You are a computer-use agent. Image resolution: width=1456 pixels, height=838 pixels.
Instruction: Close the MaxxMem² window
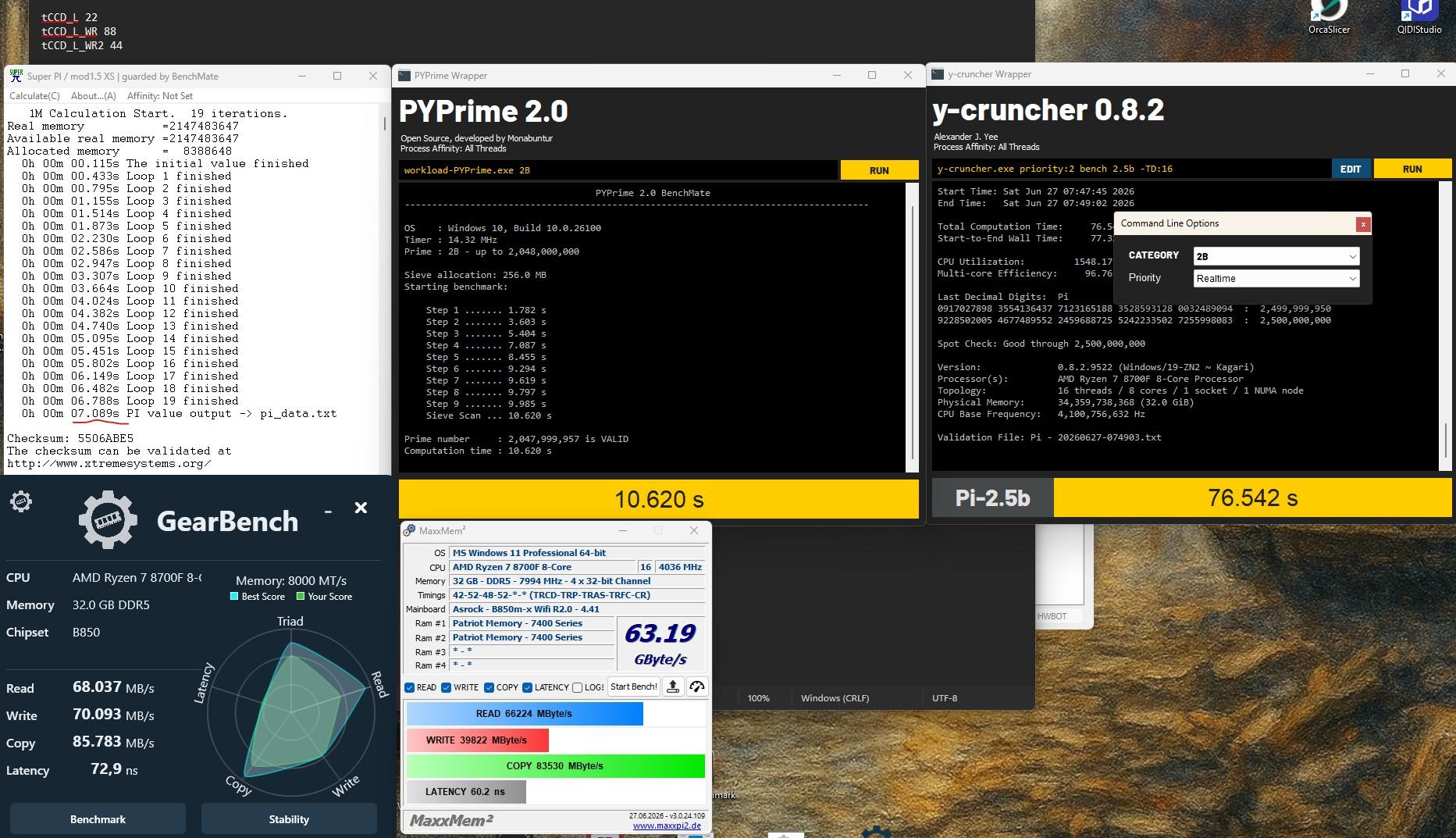694,530
